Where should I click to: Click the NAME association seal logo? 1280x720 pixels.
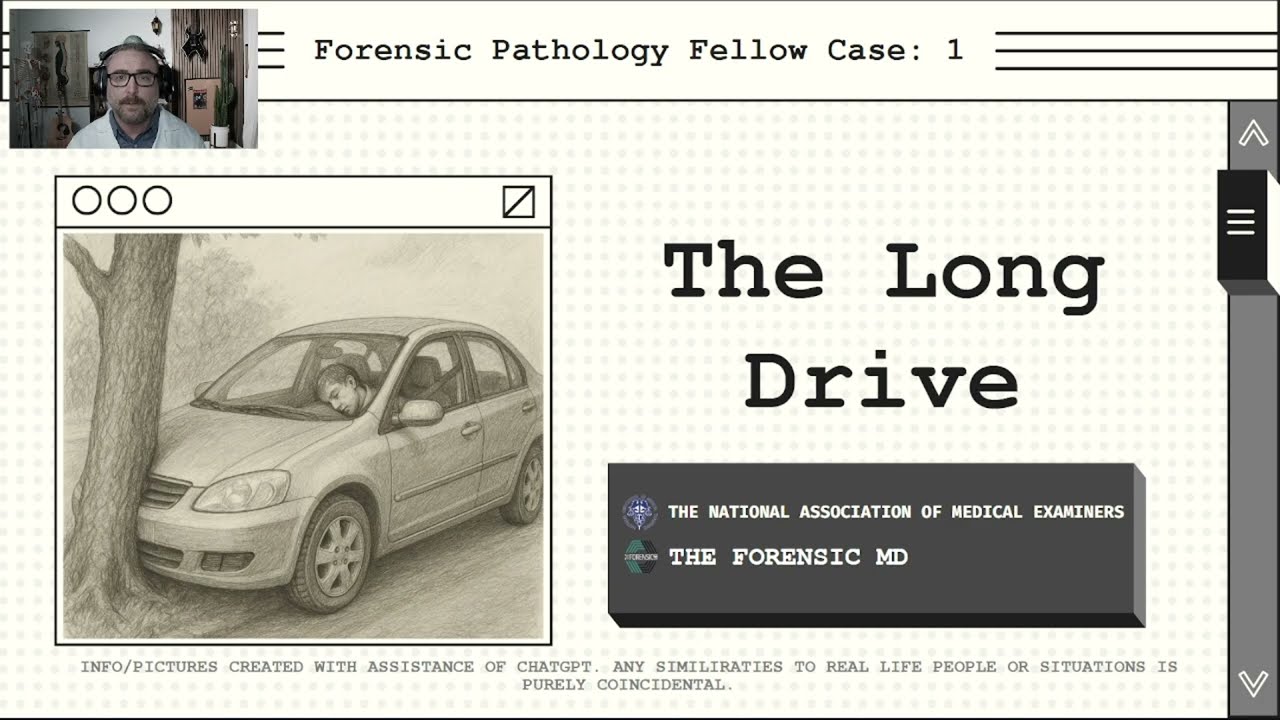point(639,512)
